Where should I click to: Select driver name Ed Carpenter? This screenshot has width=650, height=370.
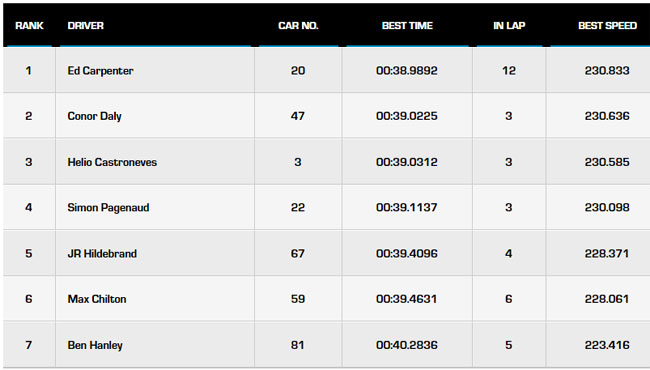[x=100, y=71]
